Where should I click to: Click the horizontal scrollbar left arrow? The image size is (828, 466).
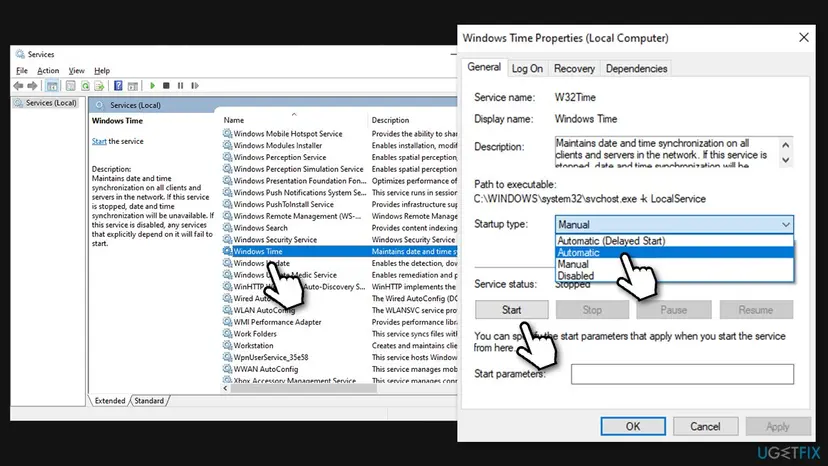tap(225, 388)
